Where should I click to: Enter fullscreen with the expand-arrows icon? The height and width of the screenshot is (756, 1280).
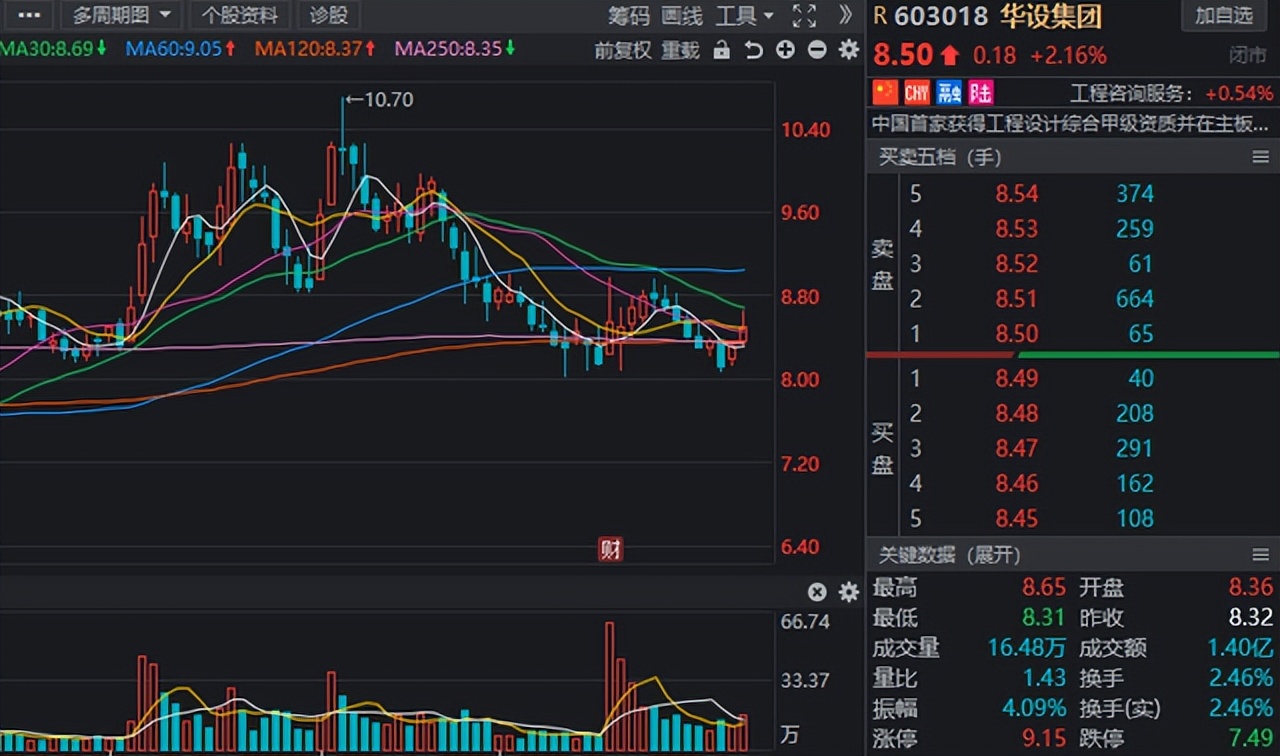[804, 15]
